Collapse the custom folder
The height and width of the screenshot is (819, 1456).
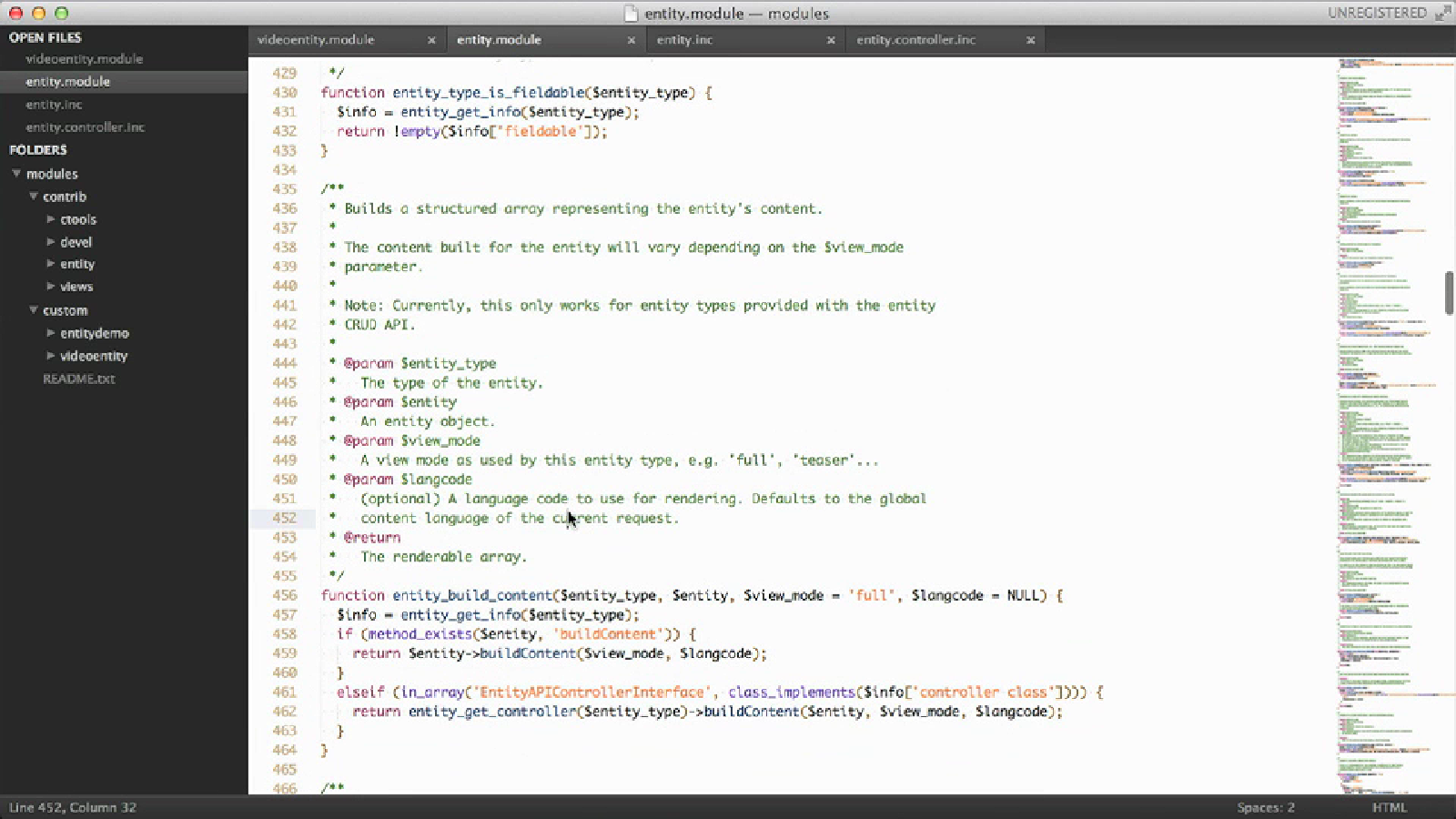[34, 310]
